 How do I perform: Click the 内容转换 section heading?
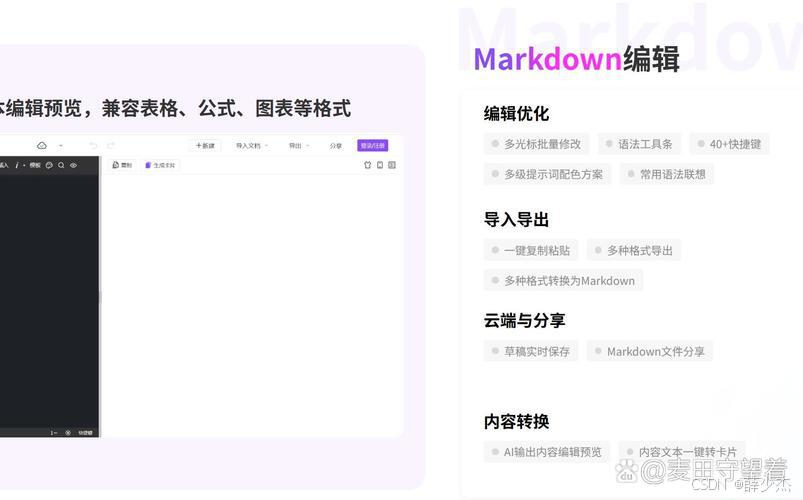tap(516, 421)
